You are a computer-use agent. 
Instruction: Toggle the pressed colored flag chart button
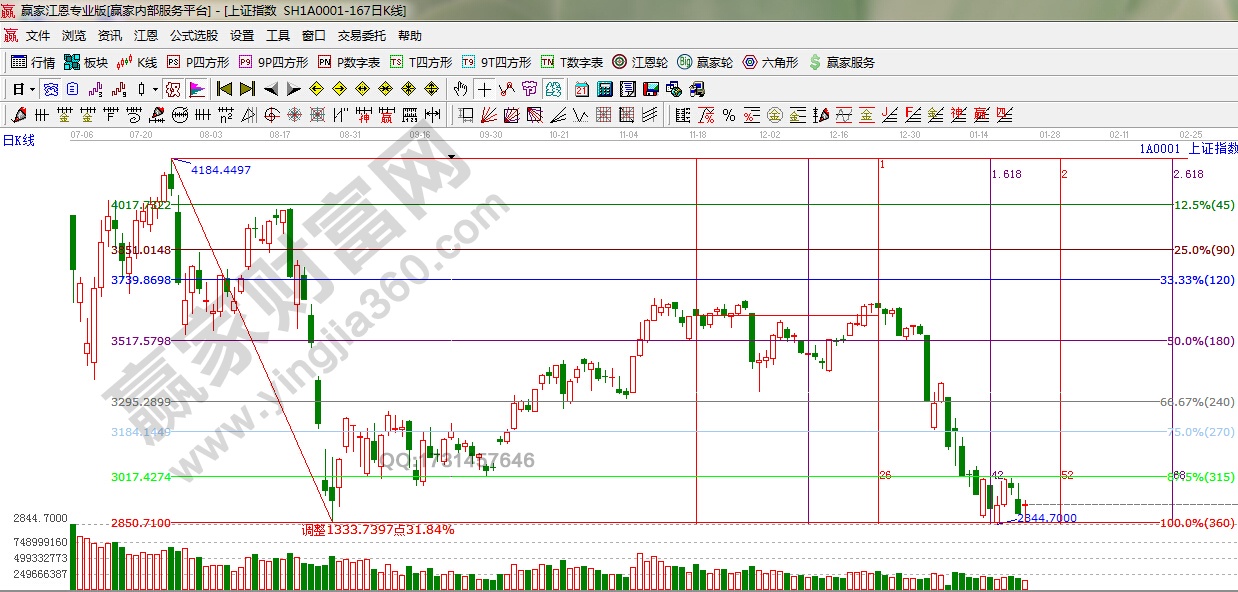click(196, 89)
